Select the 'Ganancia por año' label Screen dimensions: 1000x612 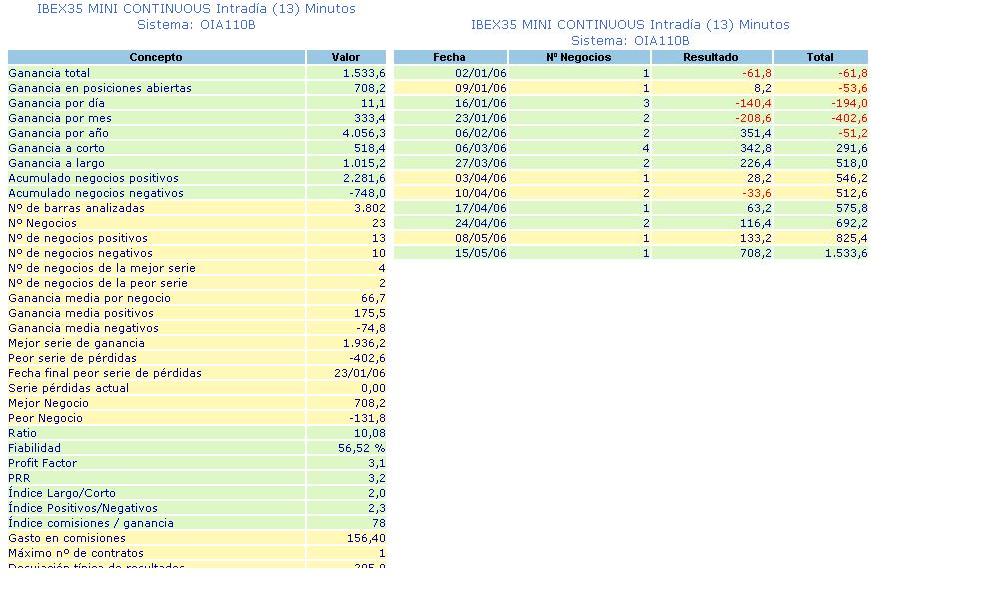[x=59, y=133]
